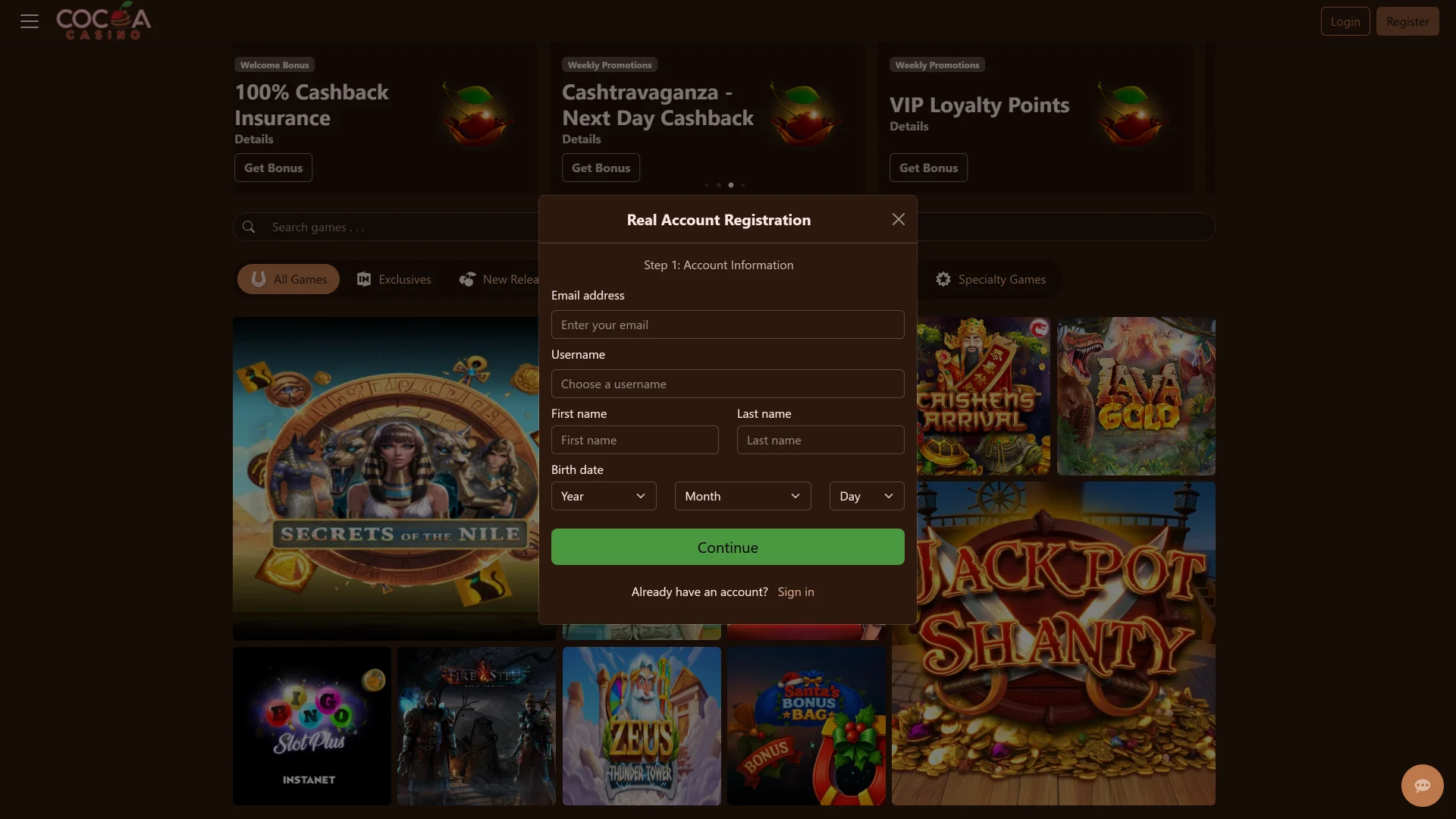This screenshot has height=819, width=1456.
Task: Click the green Continue button
Action: 728,547
